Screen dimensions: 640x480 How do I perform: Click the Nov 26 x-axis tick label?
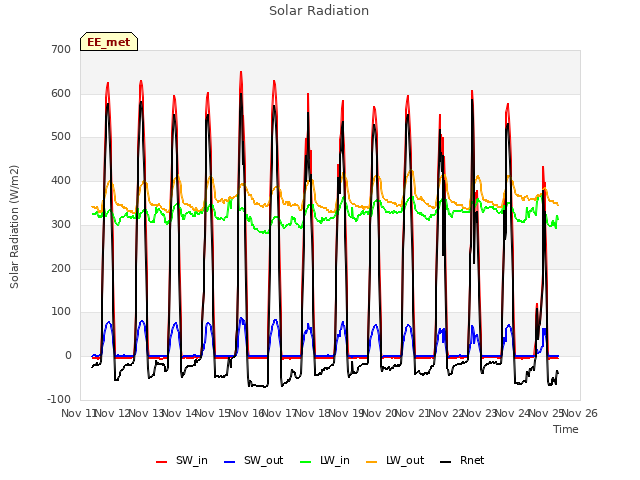(580, 413)
